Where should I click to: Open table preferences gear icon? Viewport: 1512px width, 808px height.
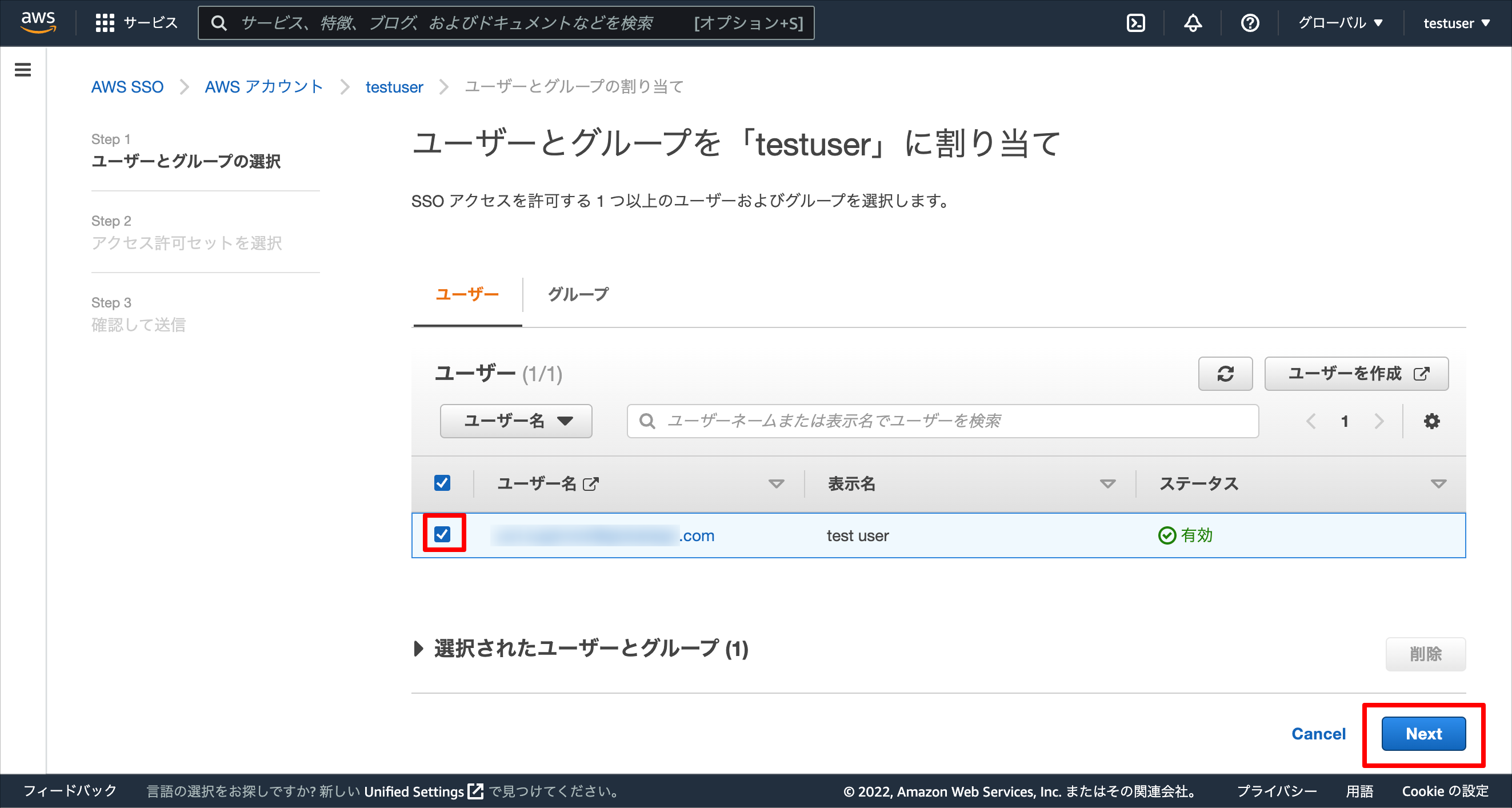click(x=1431, y=421)
